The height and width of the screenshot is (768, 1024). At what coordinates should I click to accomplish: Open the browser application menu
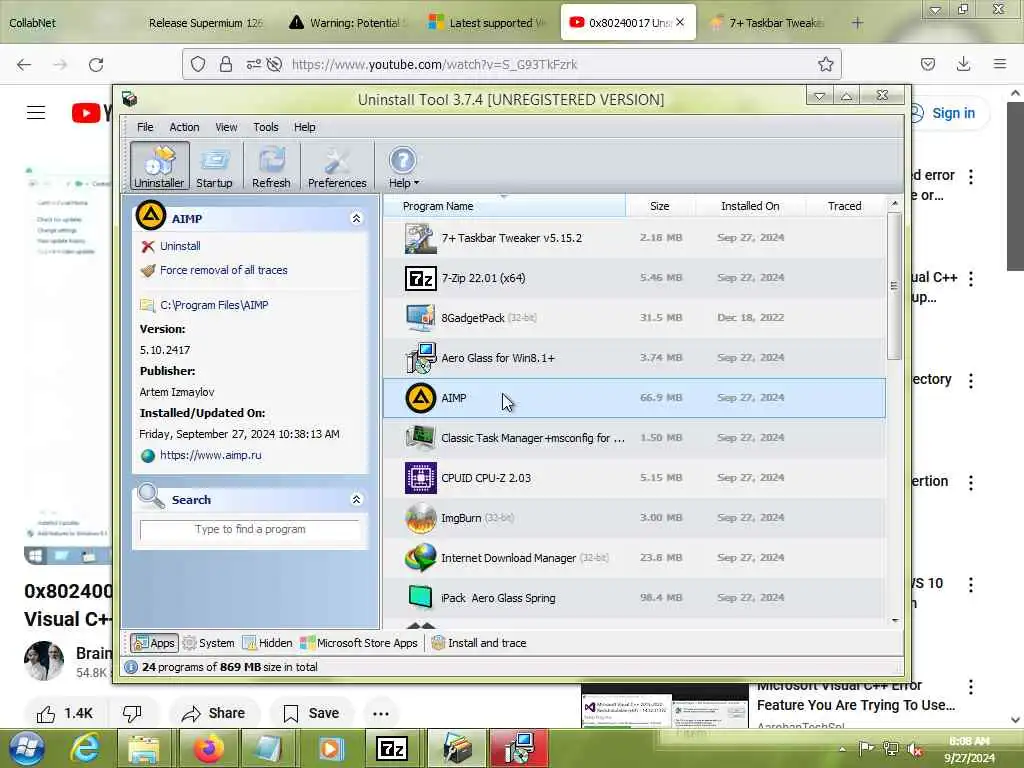pos(1000,64)
